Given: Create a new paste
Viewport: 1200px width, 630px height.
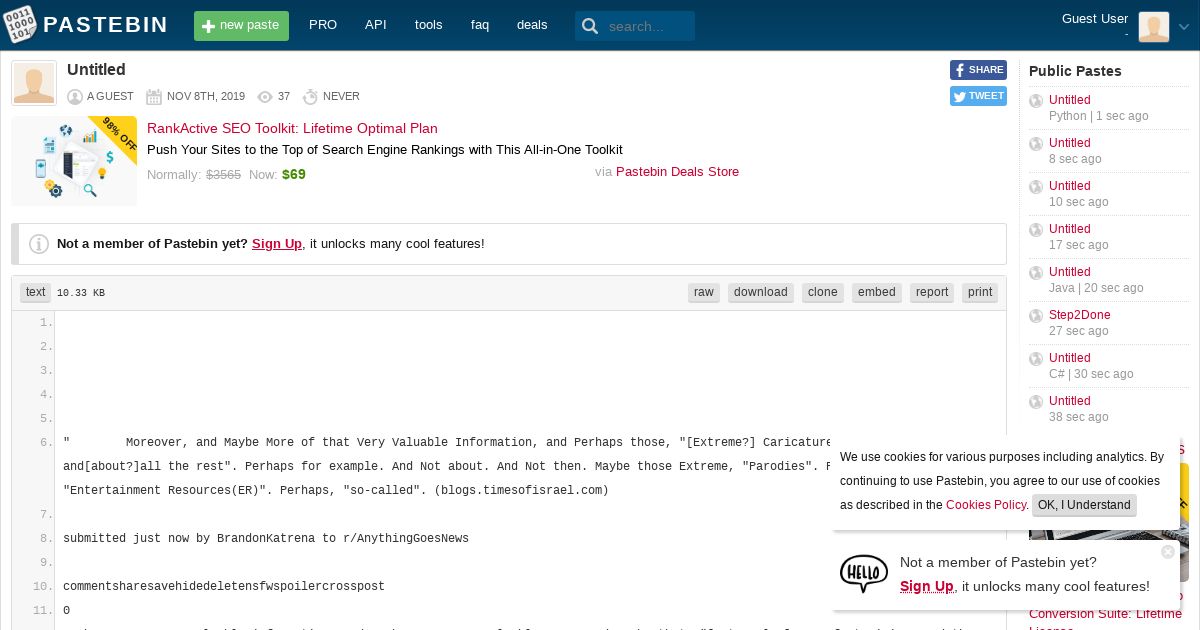Looking at the screenshot, I should click(241, 26).
